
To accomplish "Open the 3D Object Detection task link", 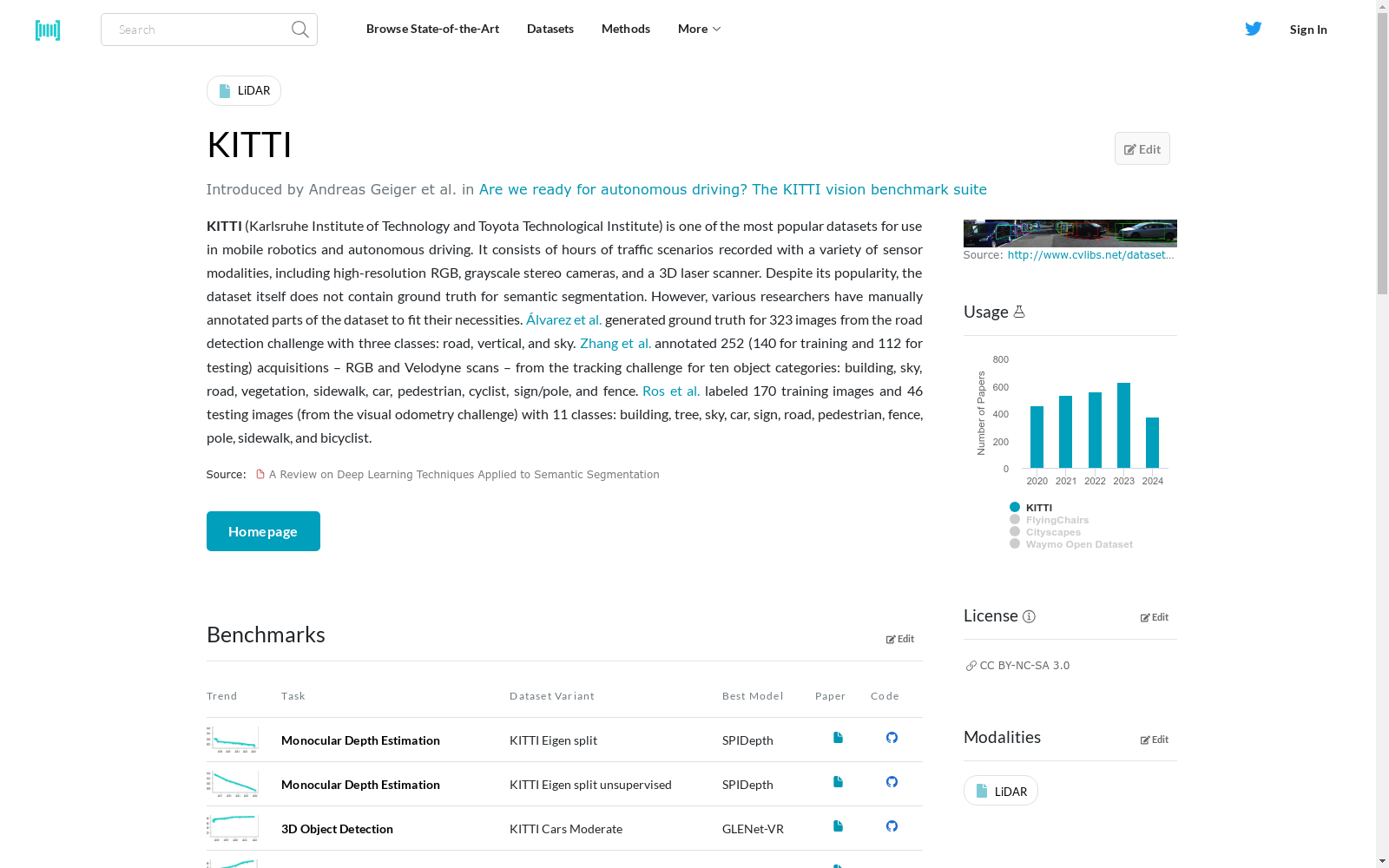I will pyautogui.click(x=337, y=829).
